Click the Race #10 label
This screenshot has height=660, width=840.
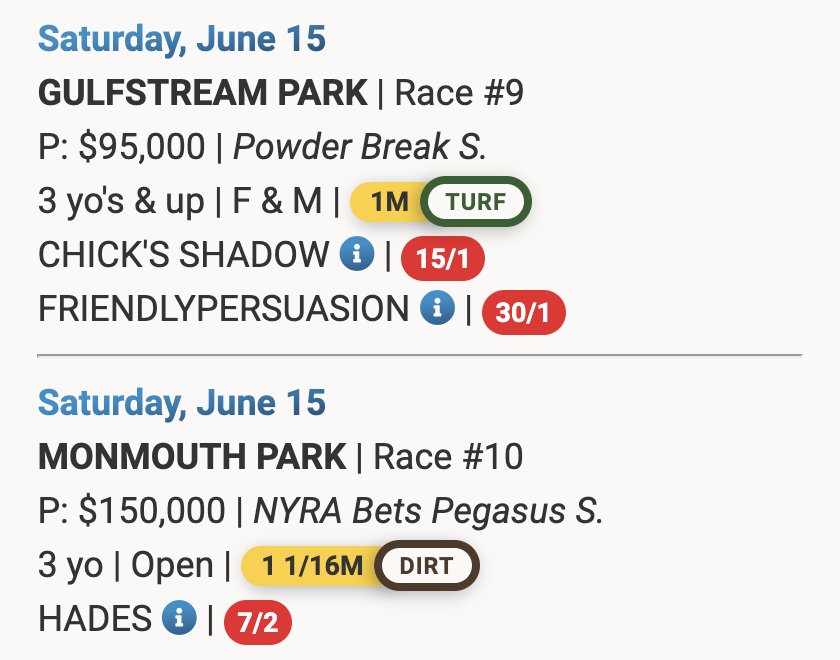point(448,458)
